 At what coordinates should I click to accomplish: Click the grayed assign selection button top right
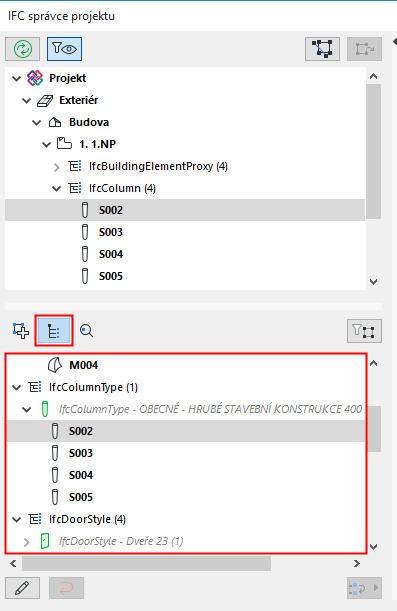(364, 49)
